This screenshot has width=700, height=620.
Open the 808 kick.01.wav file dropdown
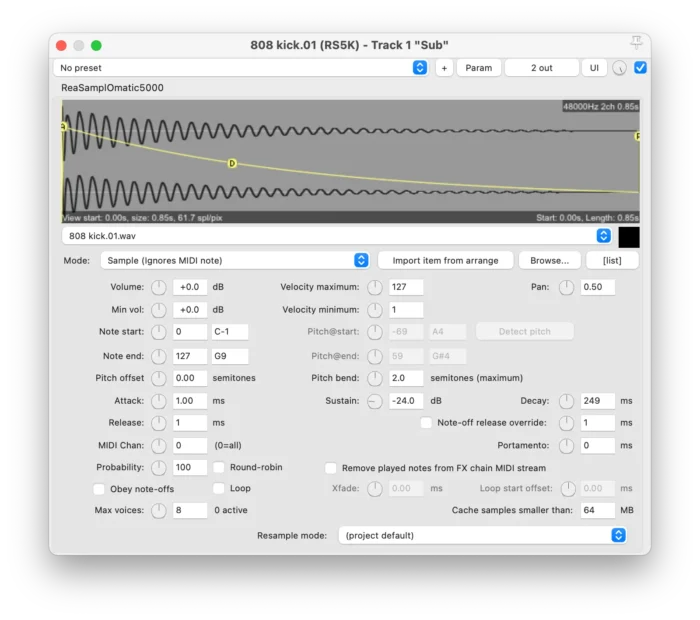click(x=337, y=236)
